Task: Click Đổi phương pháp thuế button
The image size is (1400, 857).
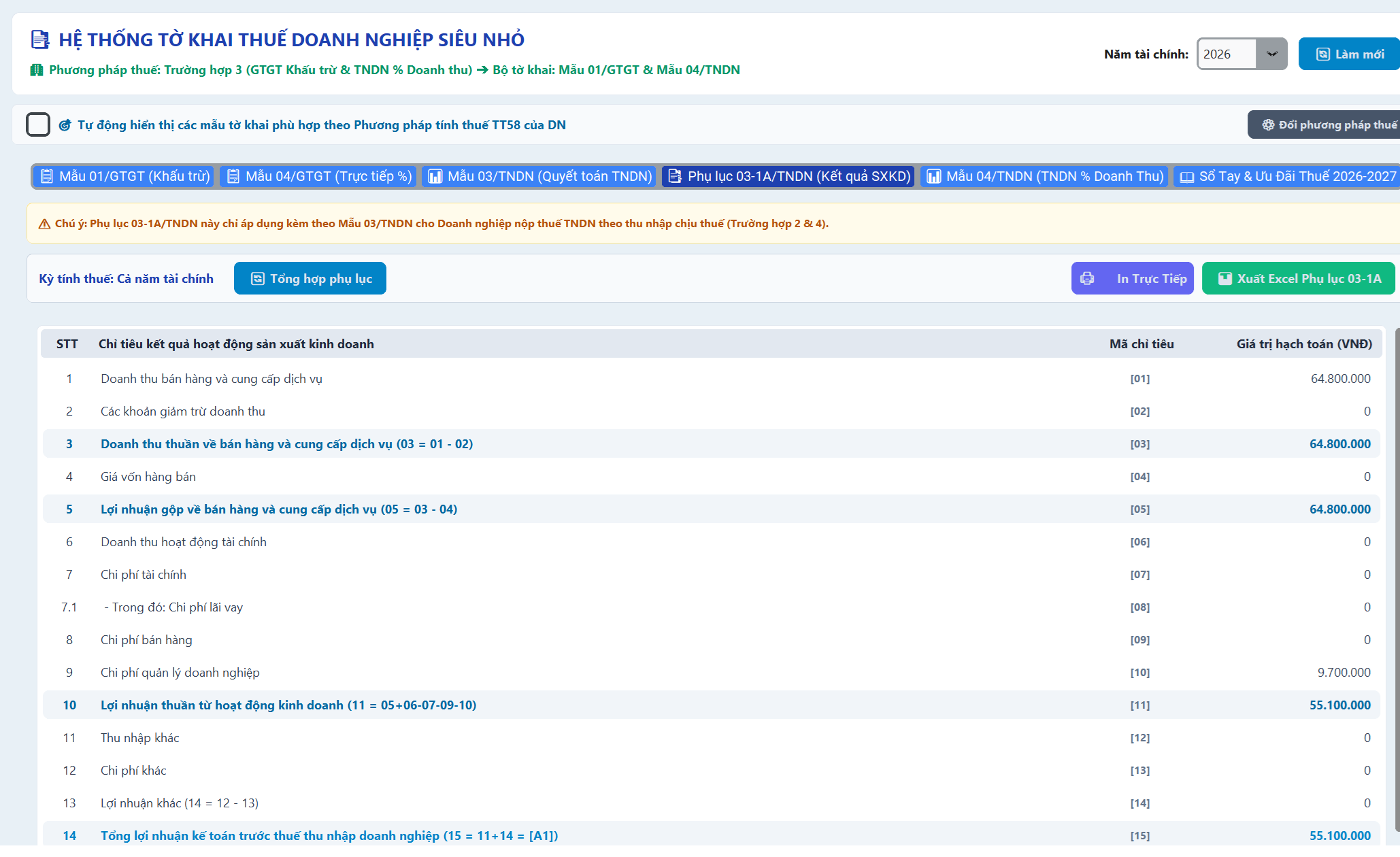Action: pos(1324,124)
